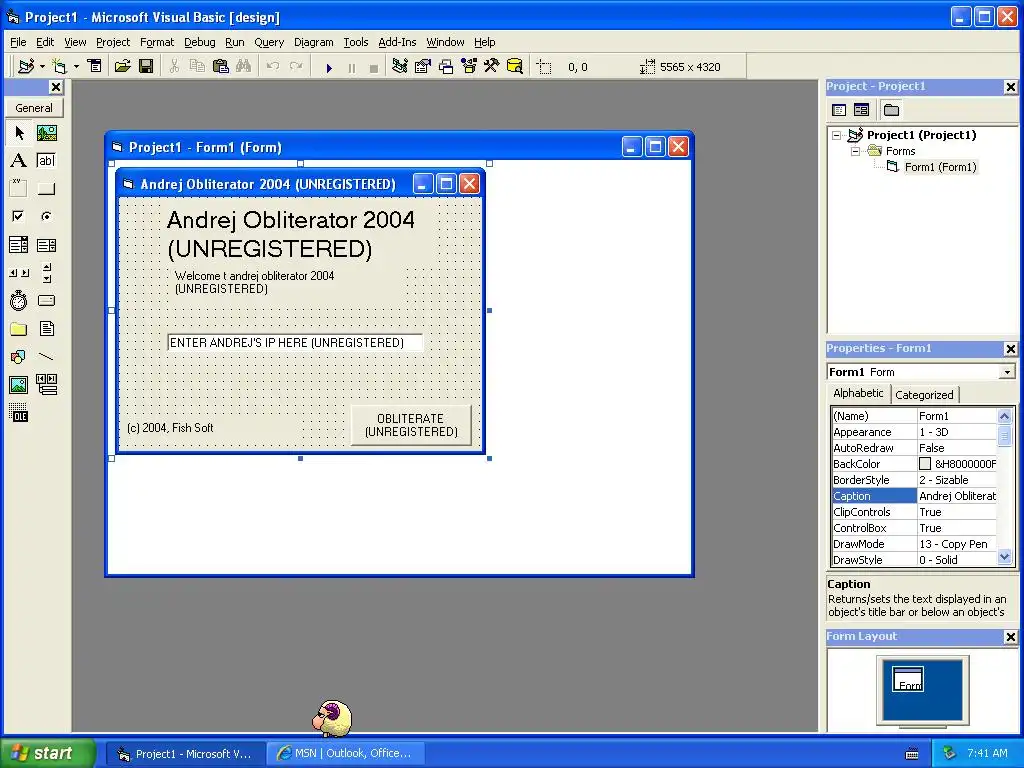
Task: Select the CommandButton control tool
Action: (x=46, y=189)
